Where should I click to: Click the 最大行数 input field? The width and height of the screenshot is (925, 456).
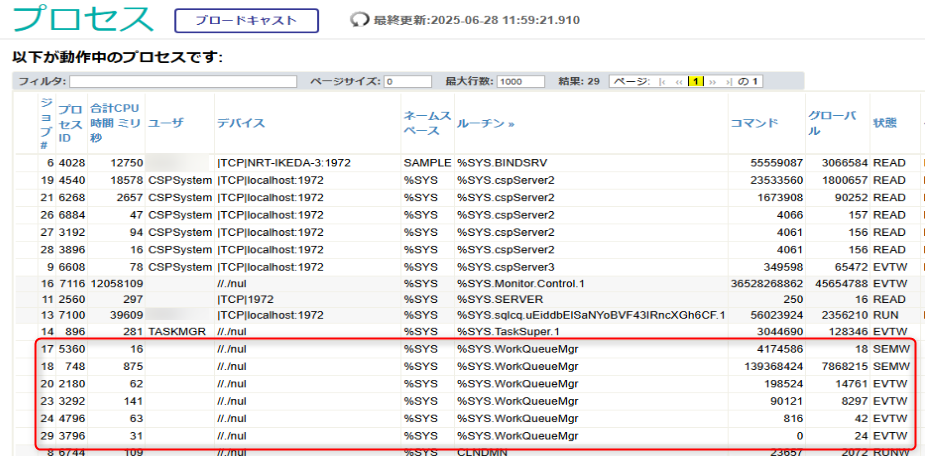tap(520, 82)
